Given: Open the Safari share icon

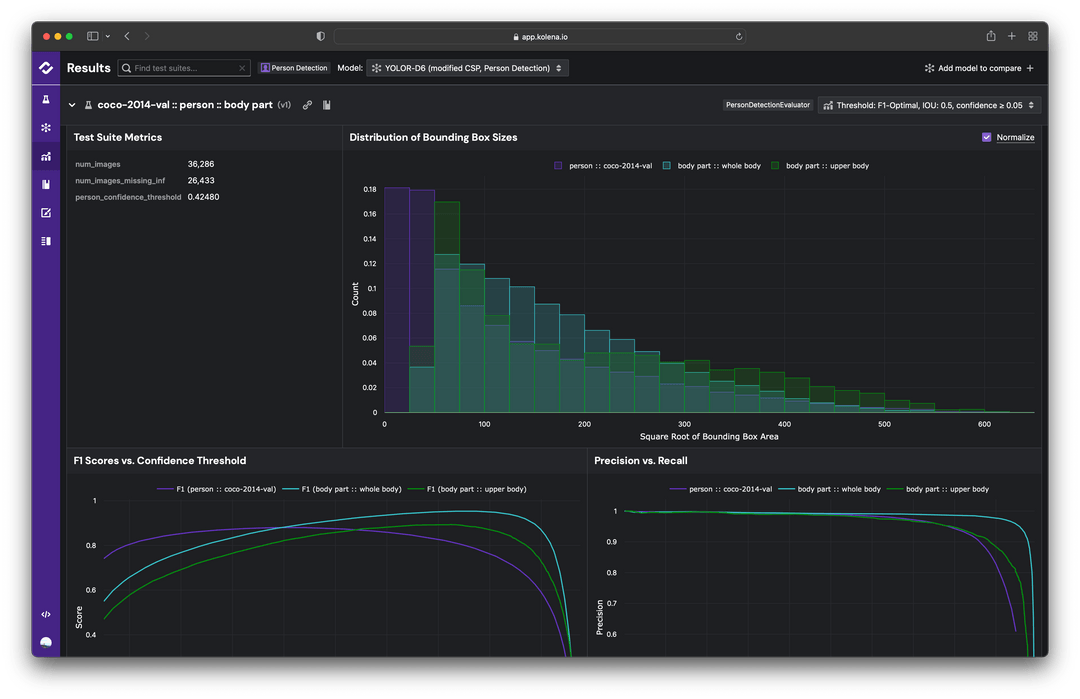Looking at the screenshot, I should (x=990, y=36).
